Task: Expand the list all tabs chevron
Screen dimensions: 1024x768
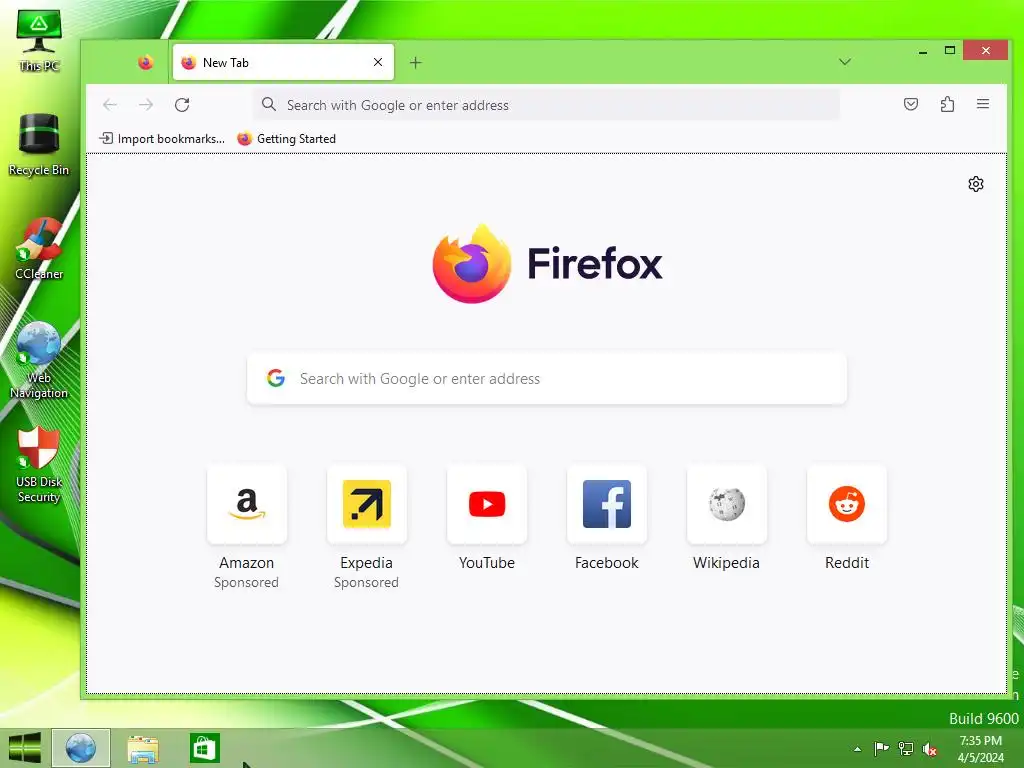Action: 844,62
